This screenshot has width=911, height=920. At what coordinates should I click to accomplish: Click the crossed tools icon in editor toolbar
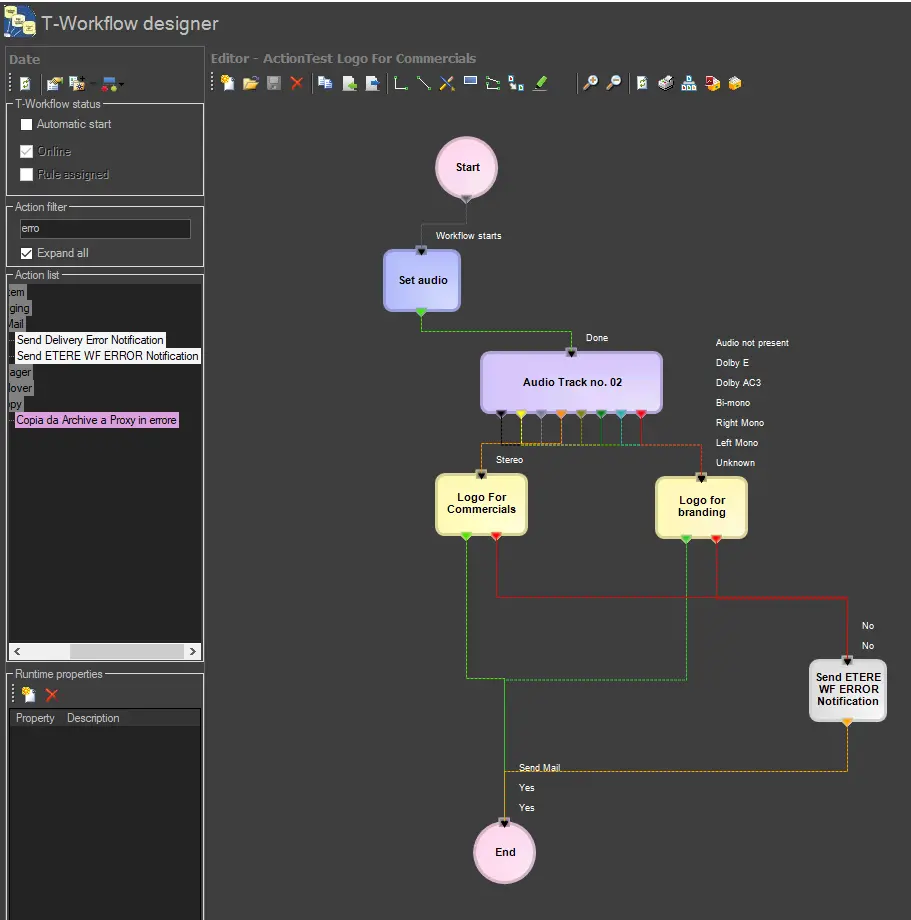(447, 83)
